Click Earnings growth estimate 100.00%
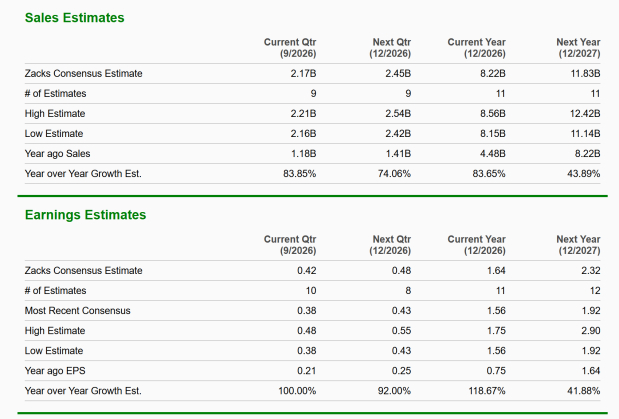The width and height of the screenshot is (619, 419). pos(297,391)
